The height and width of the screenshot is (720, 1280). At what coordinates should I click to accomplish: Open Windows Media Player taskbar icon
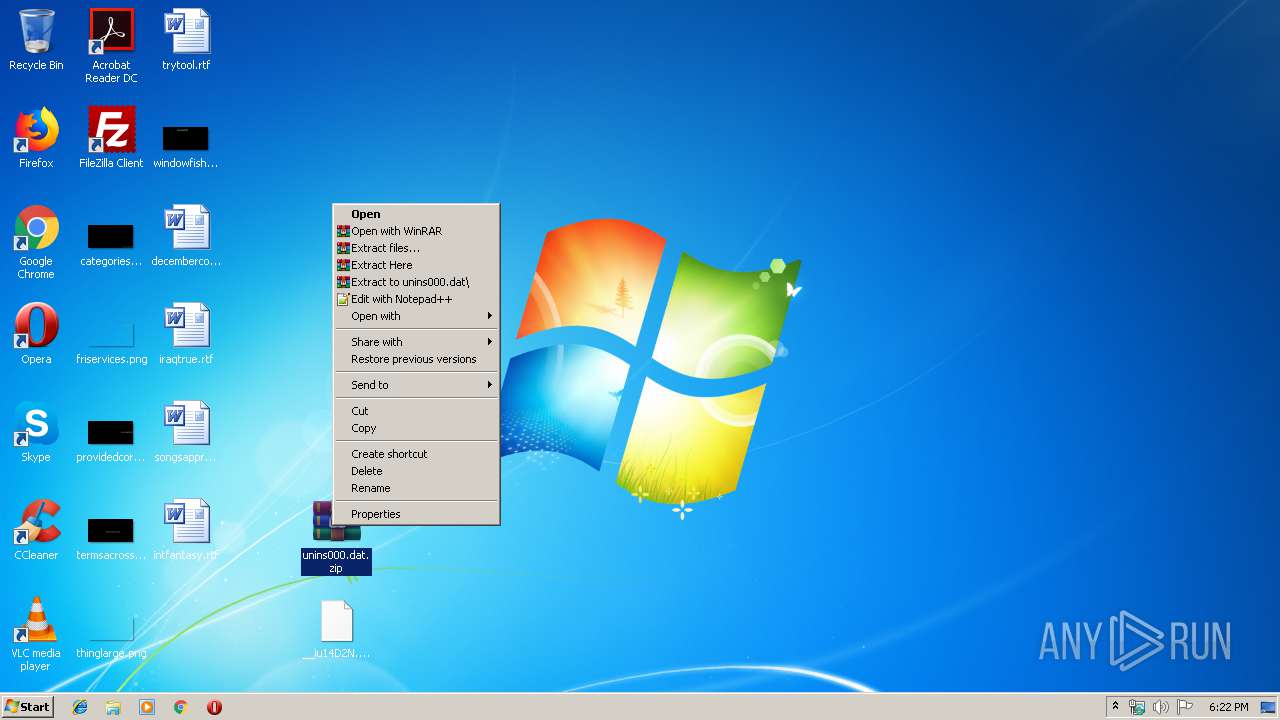tap(147, 707)
